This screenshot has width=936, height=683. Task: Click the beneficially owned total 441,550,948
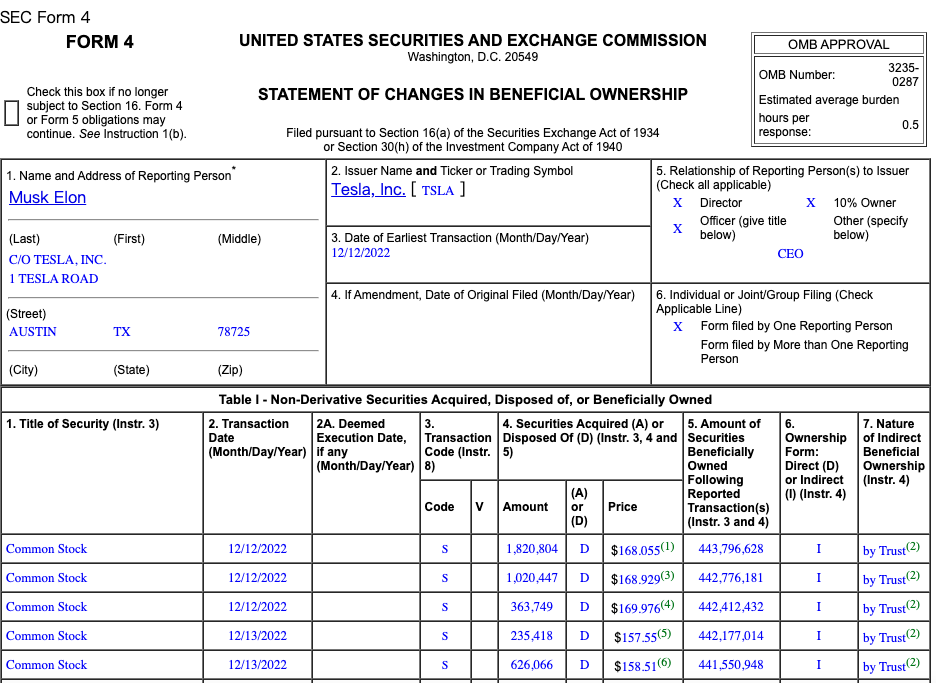click(x=731, y=664)
